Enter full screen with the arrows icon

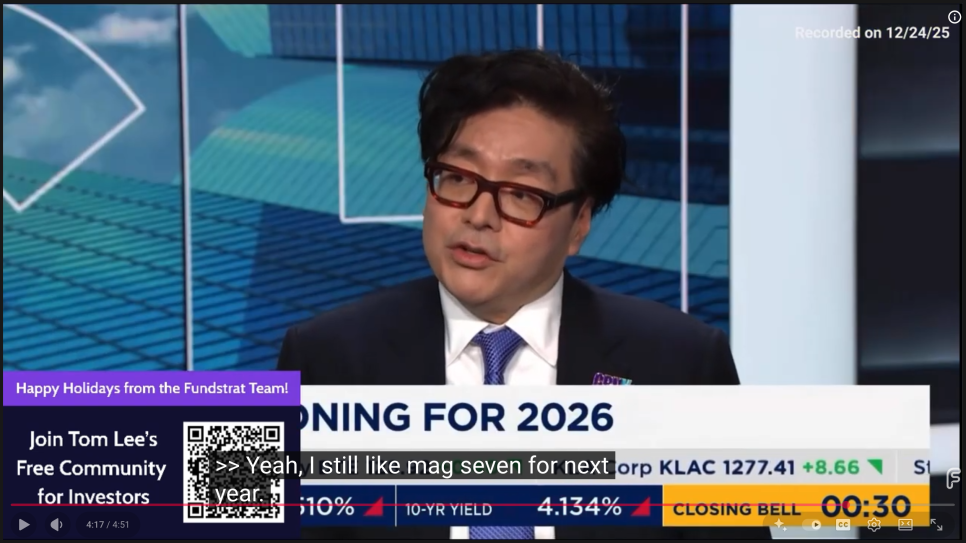[936, 525]
